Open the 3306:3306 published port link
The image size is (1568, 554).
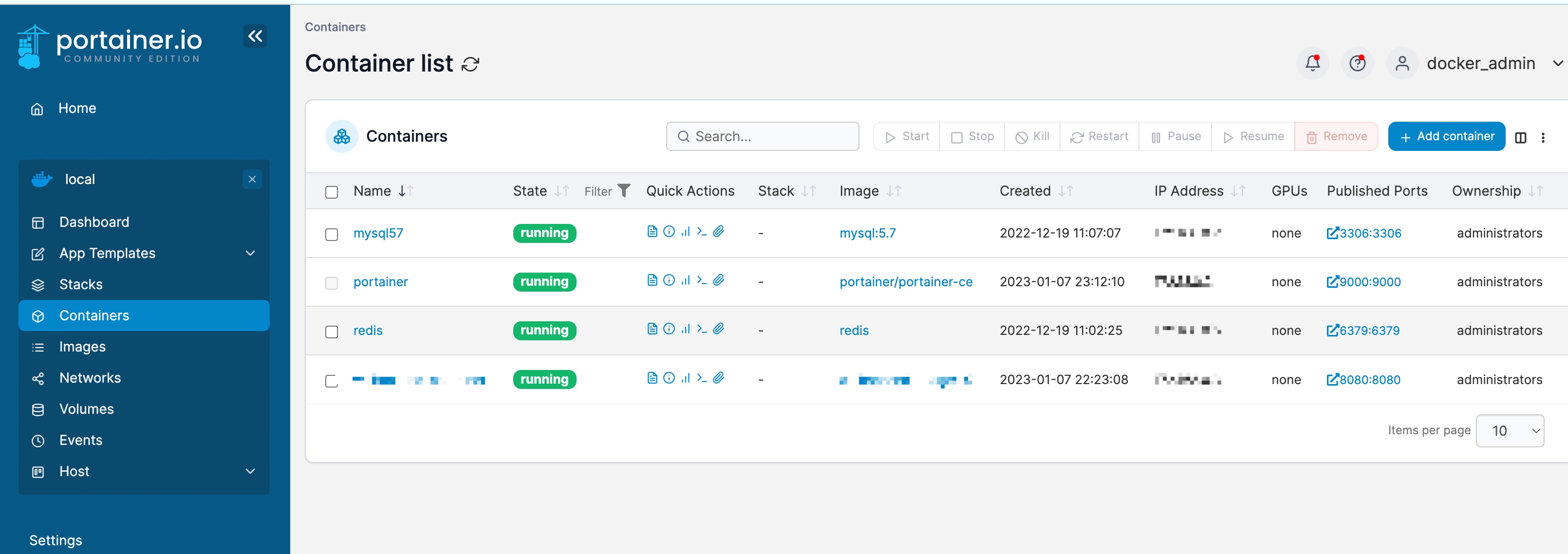pyautogui.click(x=1363, y=233)
